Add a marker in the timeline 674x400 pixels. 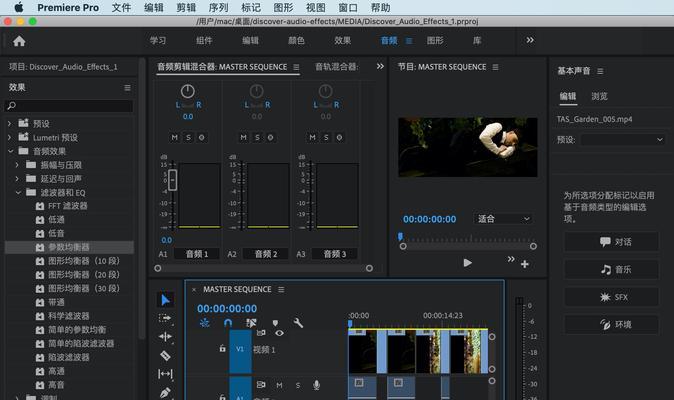click(x=275, y=323)
